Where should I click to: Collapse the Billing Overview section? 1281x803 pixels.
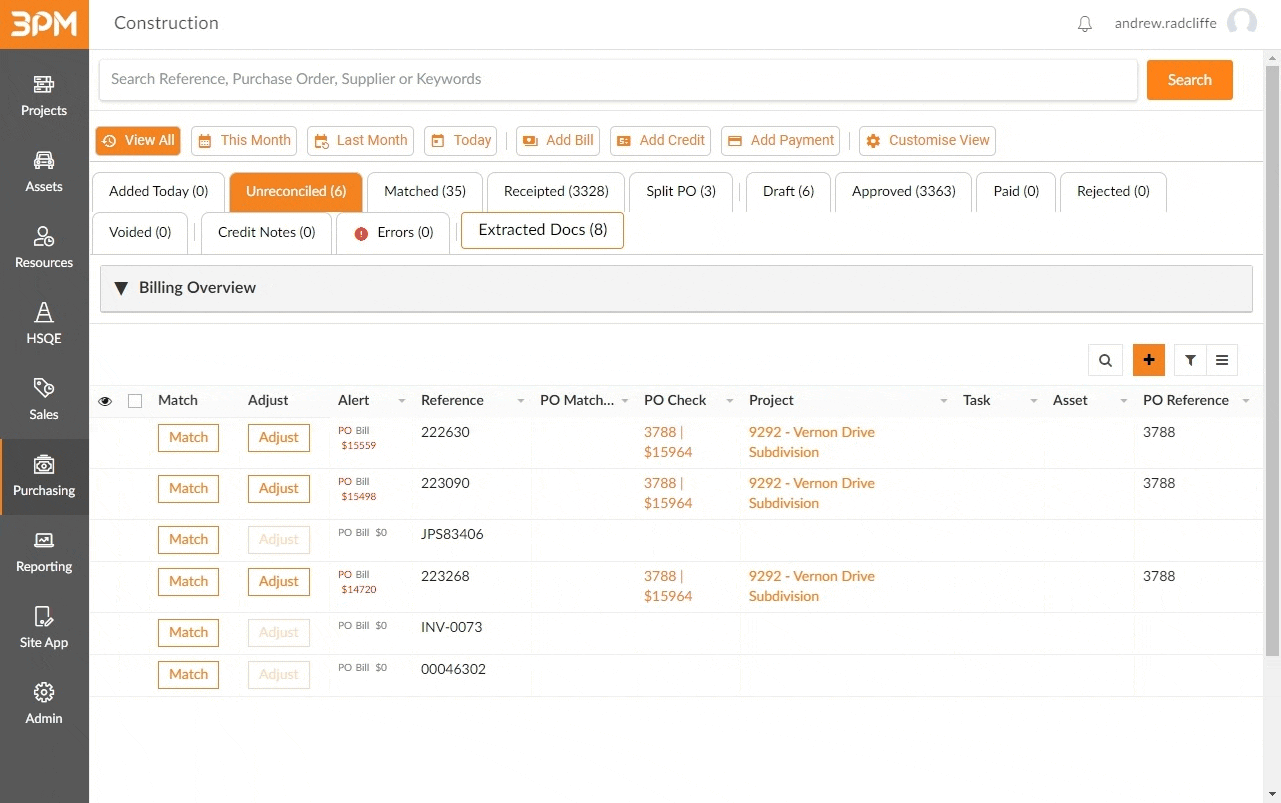click(122, 288)
